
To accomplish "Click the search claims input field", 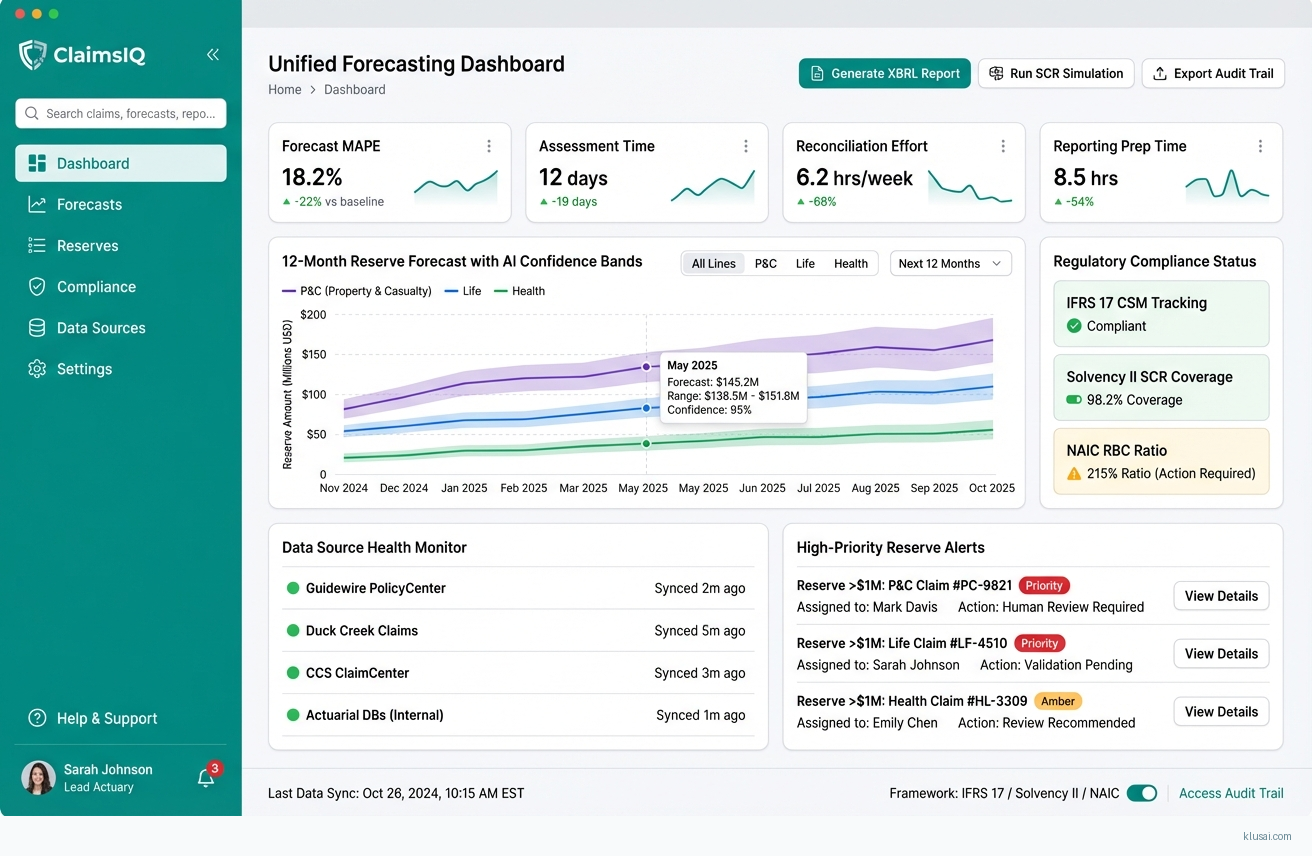I will click(x=121, y=114).
